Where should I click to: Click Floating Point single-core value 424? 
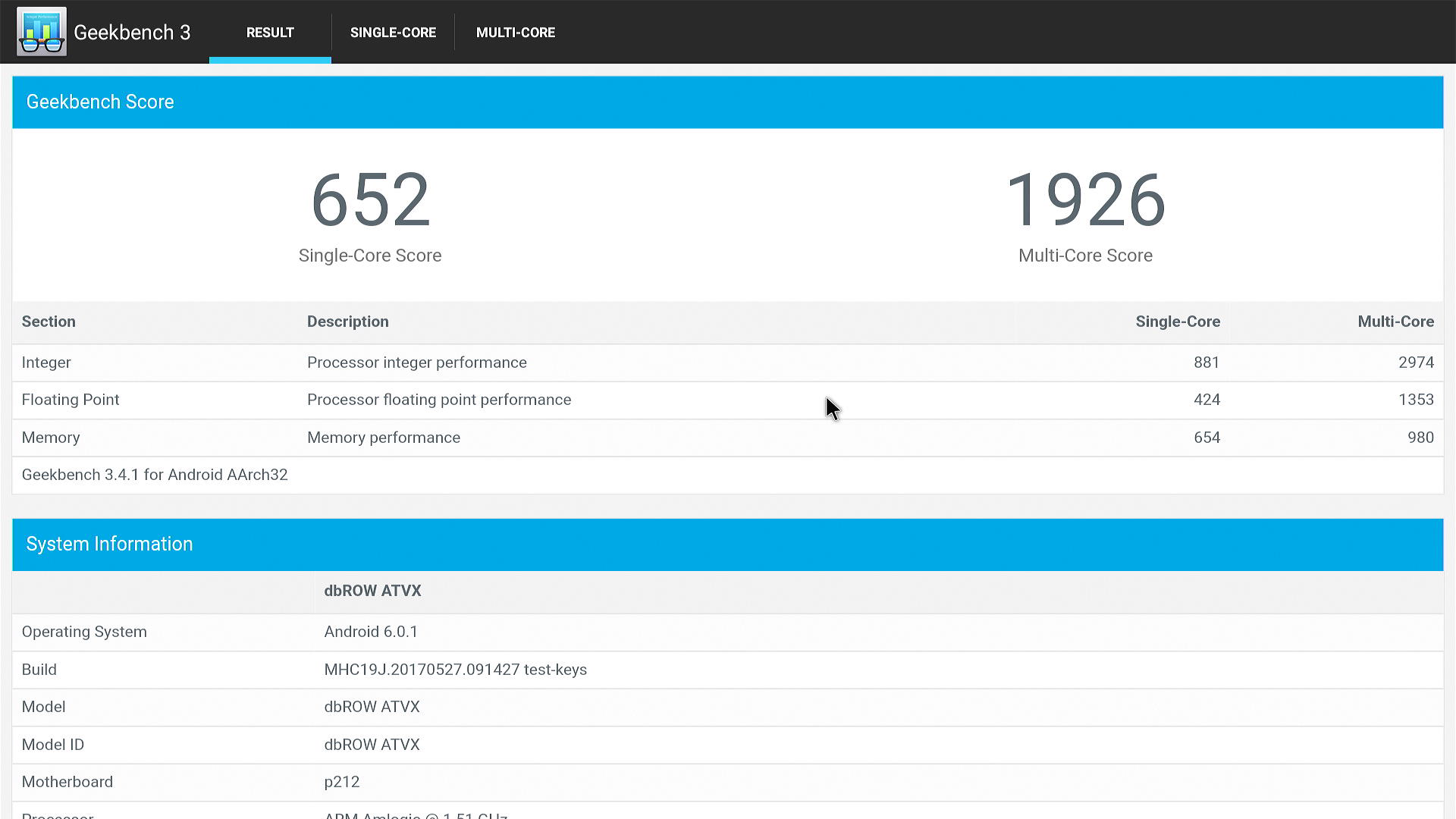[x=1207, y=400]
